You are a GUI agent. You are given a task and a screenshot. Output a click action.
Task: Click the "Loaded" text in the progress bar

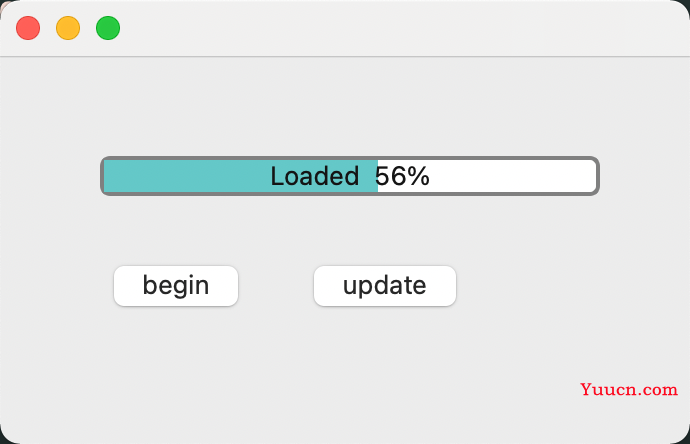[315, 176]
